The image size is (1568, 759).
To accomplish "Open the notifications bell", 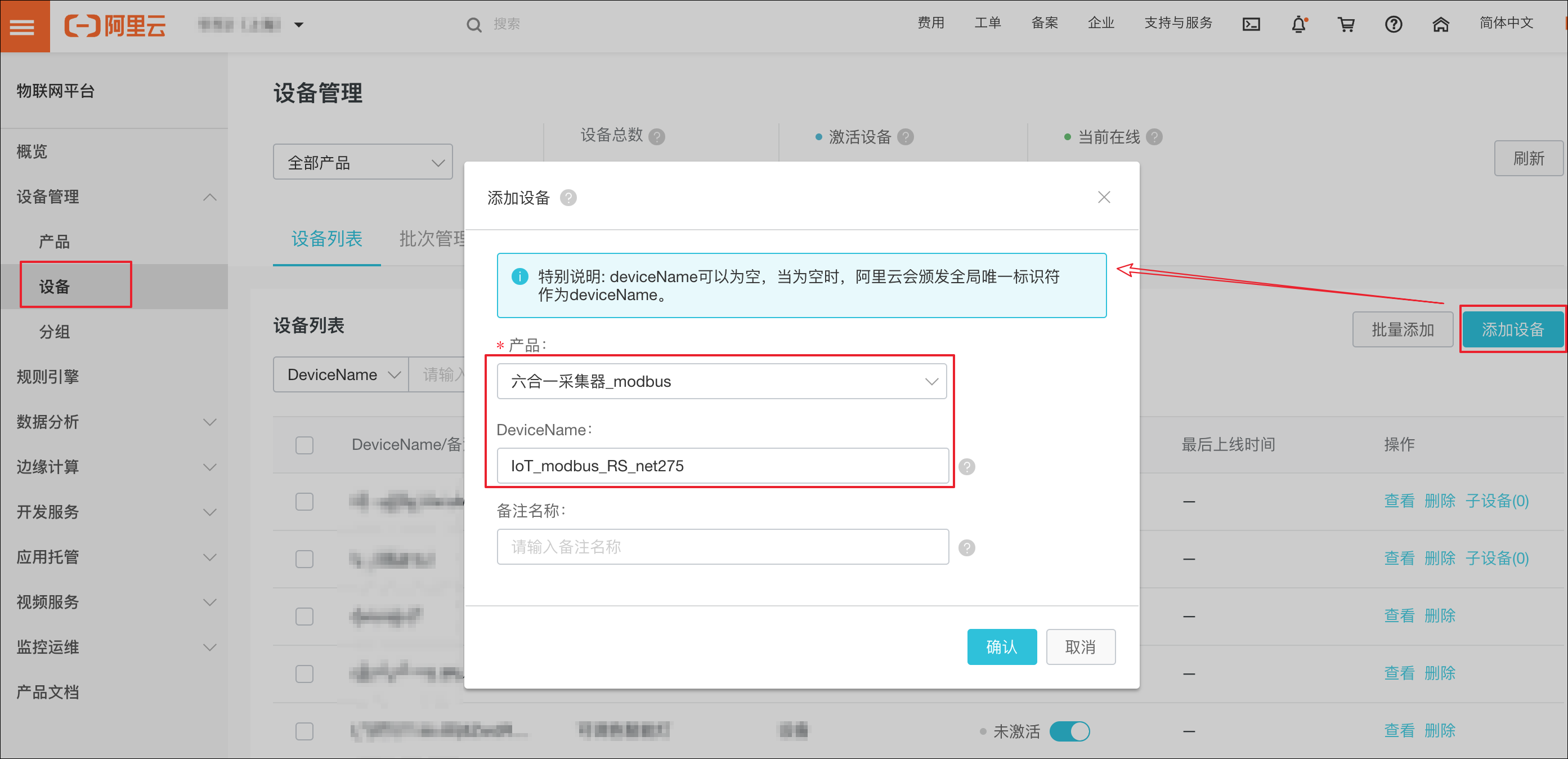I will click(x=1298, y=24).
